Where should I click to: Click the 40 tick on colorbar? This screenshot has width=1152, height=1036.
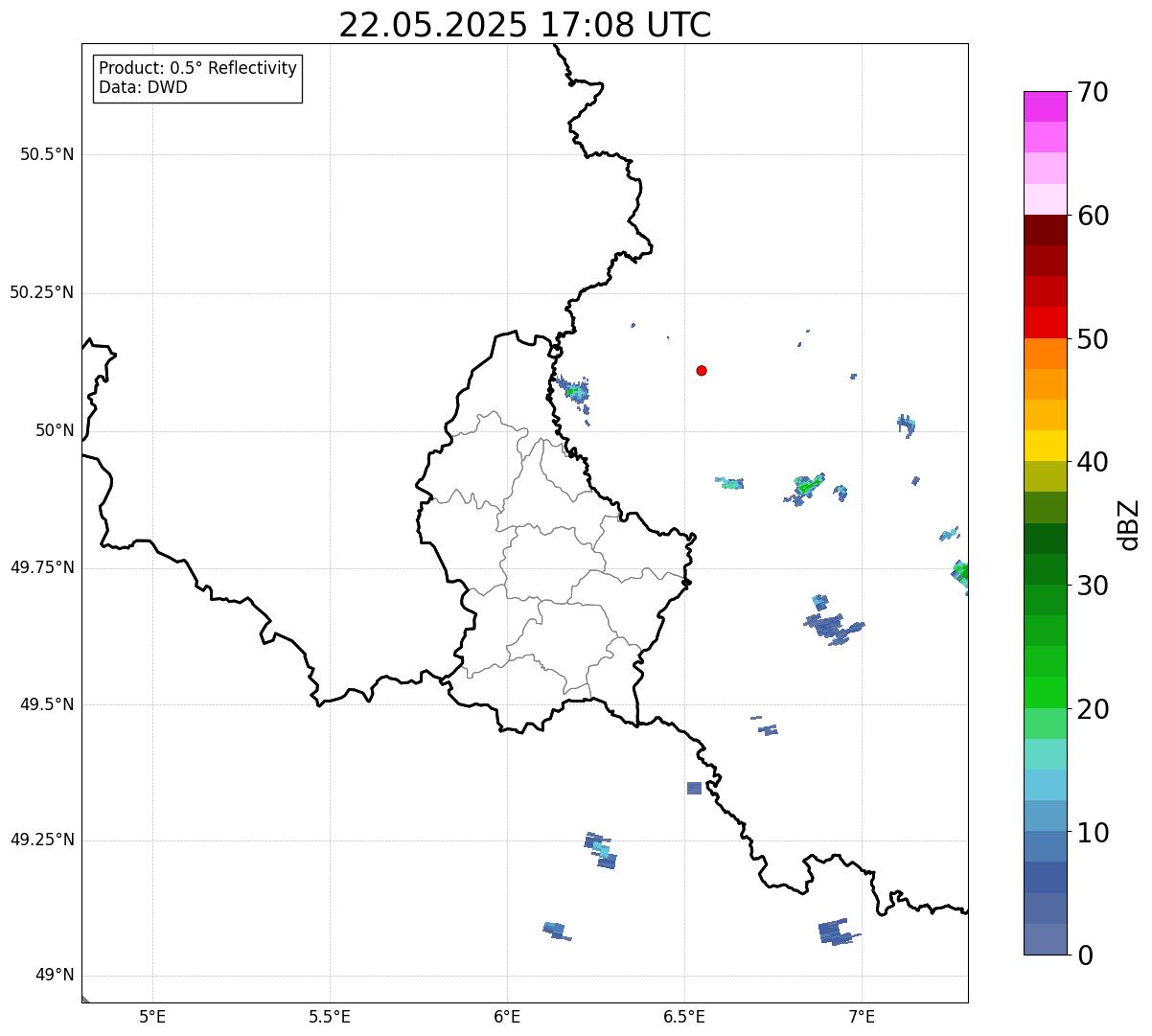point(1094,462)
